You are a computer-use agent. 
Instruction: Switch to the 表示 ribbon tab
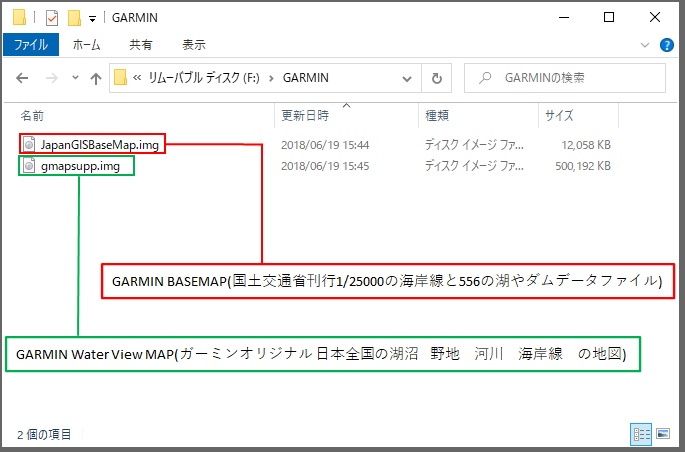coord(194,45)
